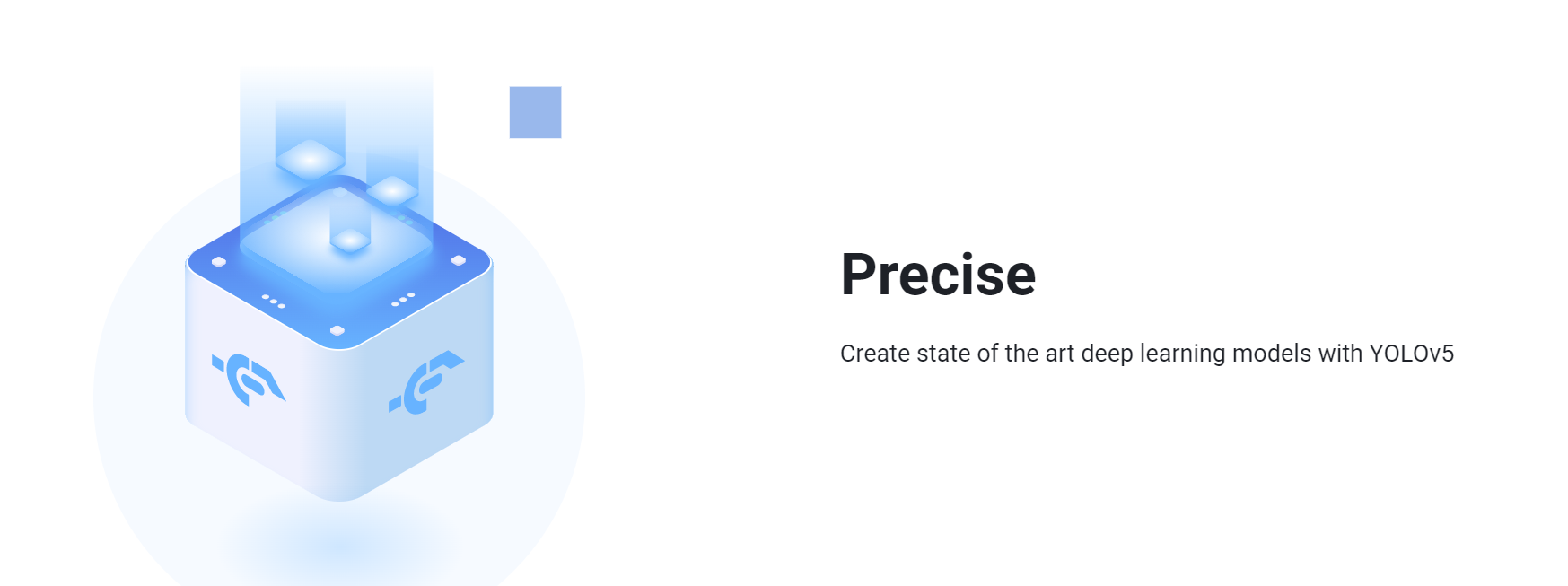Image resolution: width=1568 pixels, height=586 pixels.
Task: Click the word "YOLOv5" in description
Action: (1411, 354)
